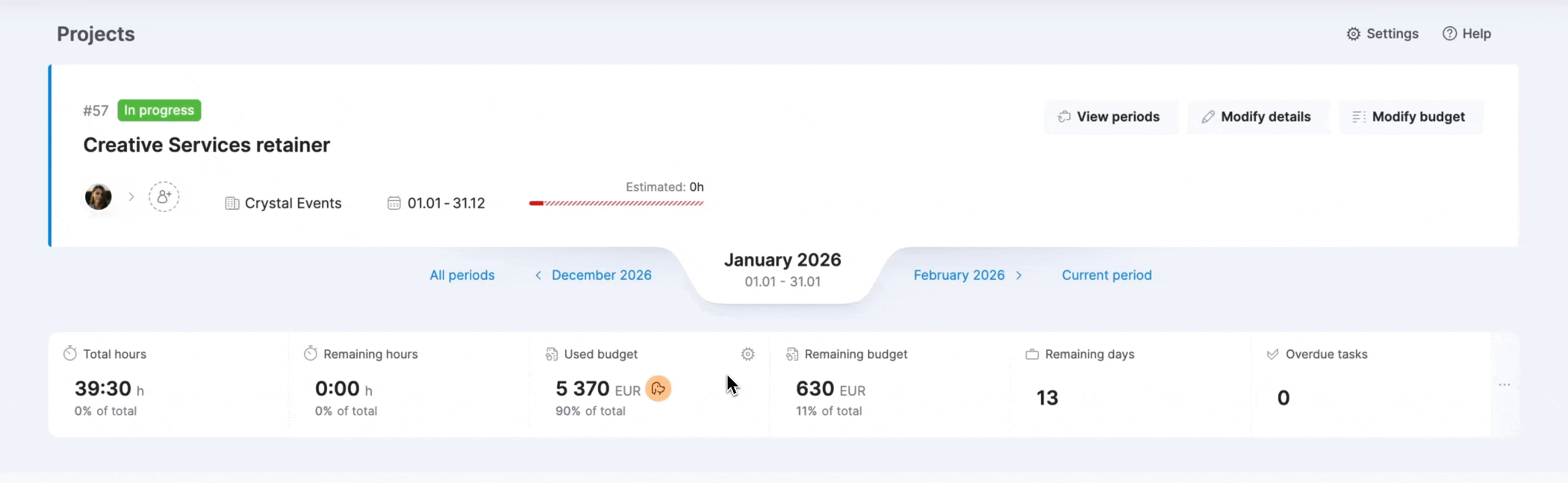
Task: Go to next period February 2026
Action: pyautogui.click(x=967, y=275)
